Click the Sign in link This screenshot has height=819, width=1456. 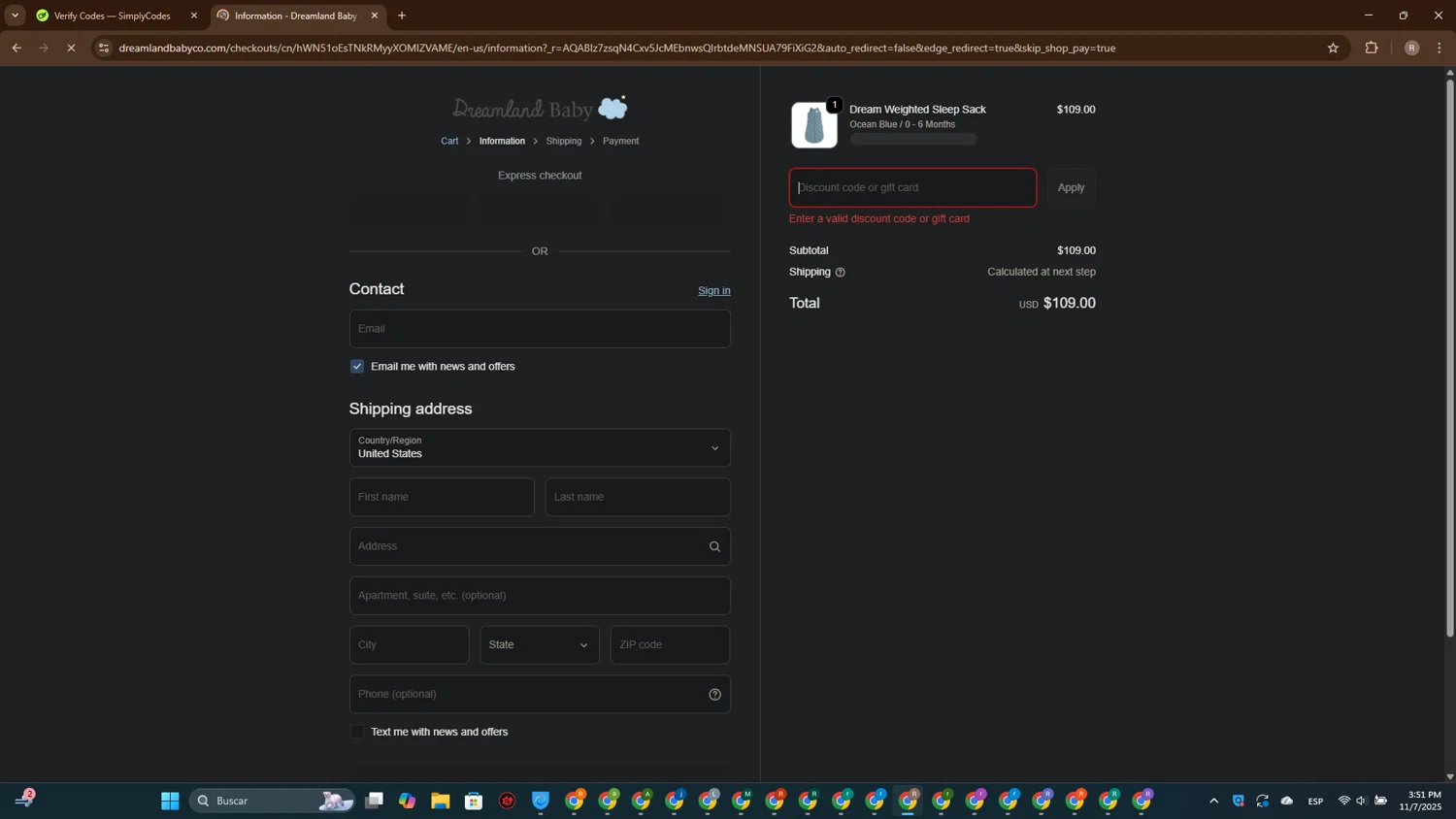click(x=714, y=290)
